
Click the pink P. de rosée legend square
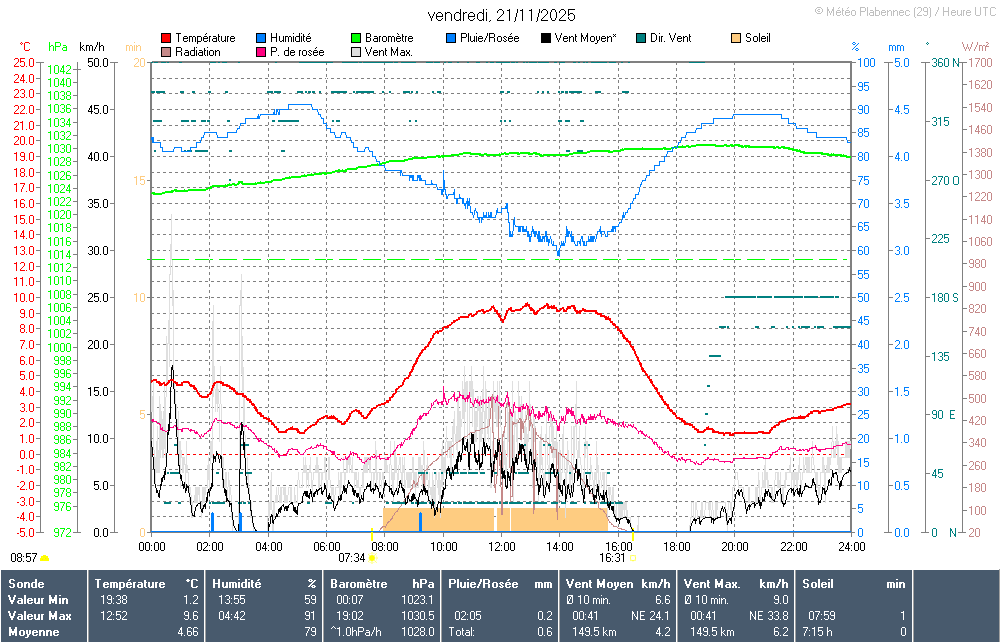pyautogui.click(x=262, y=52)
